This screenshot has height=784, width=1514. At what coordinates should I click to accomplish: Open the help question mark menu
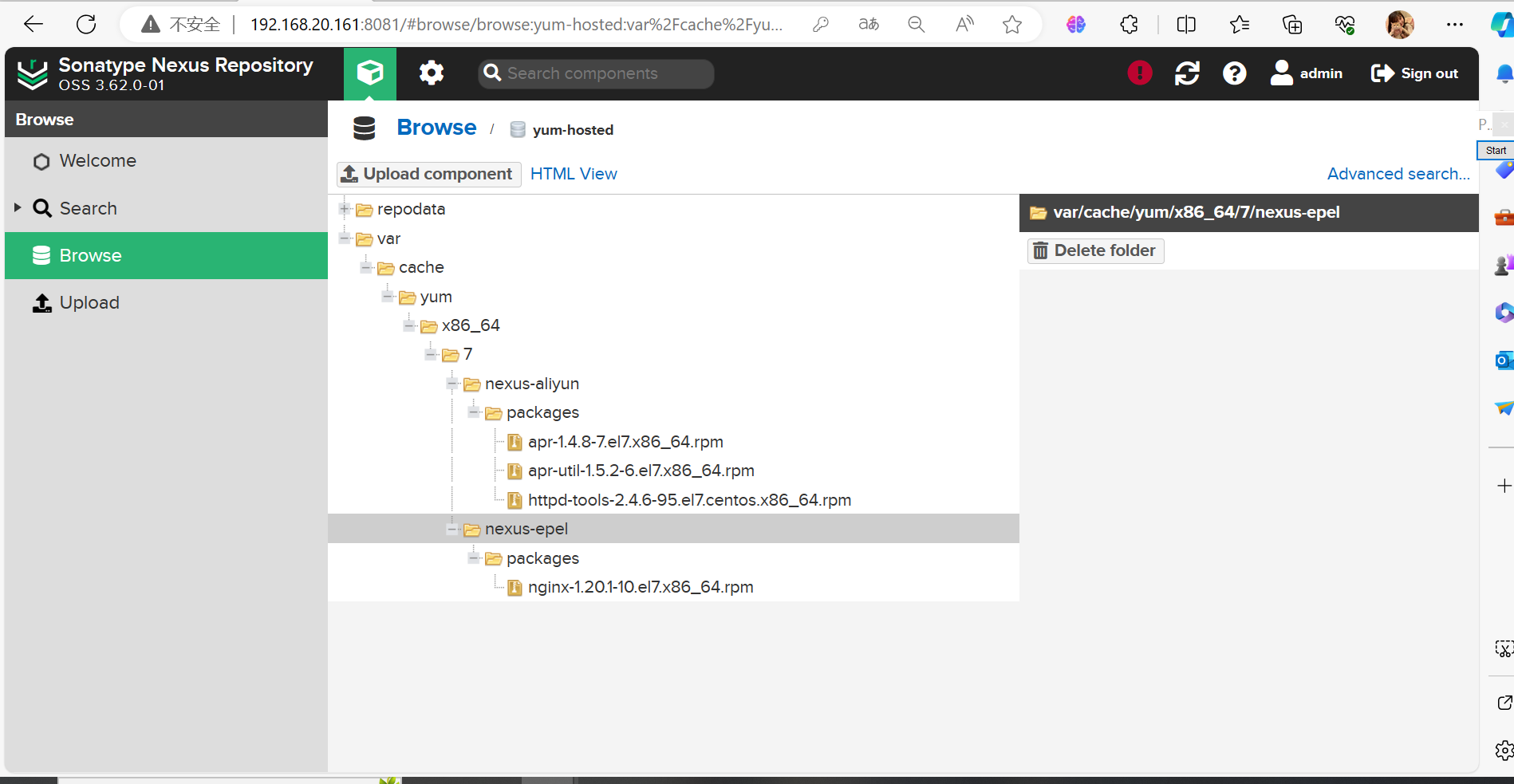[1234, 73]
